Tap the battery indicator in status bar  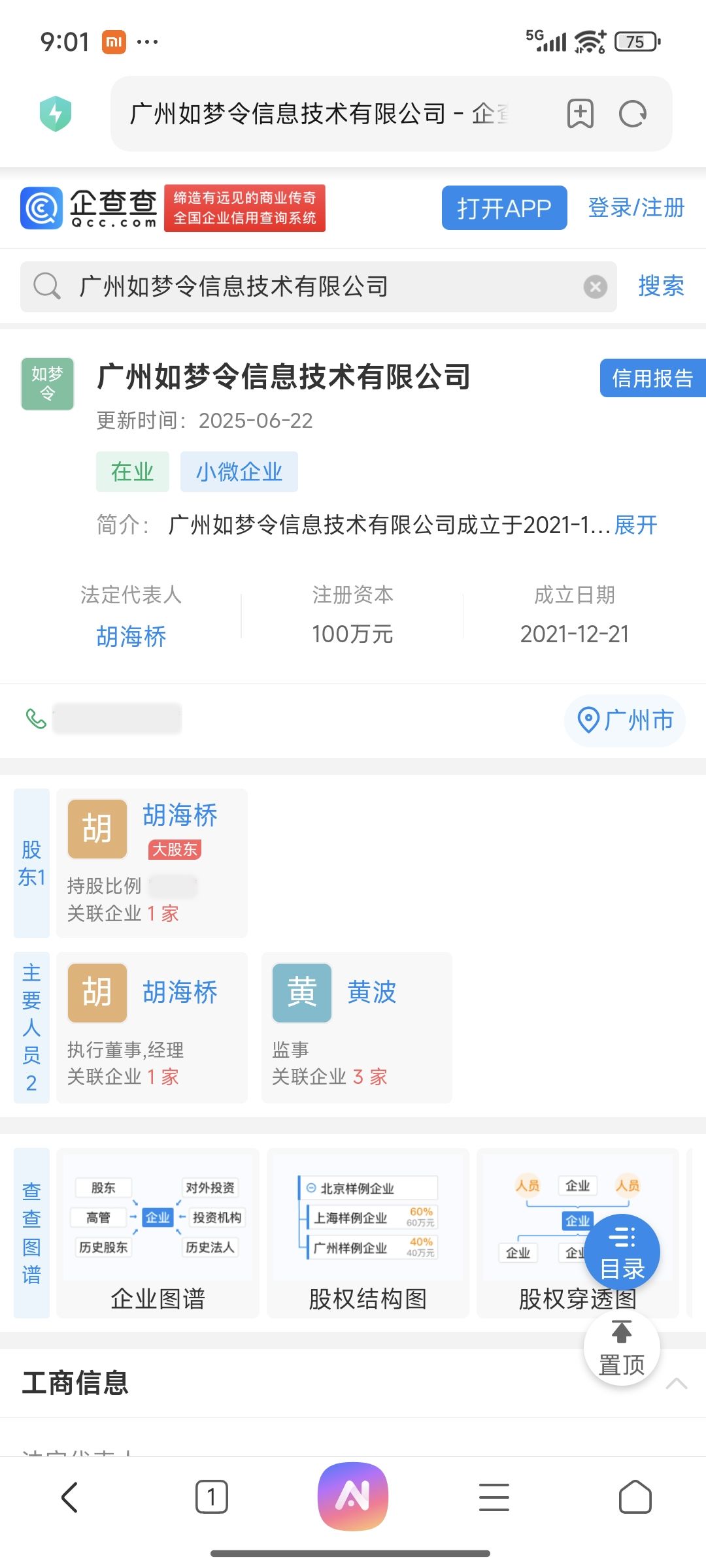637,42
